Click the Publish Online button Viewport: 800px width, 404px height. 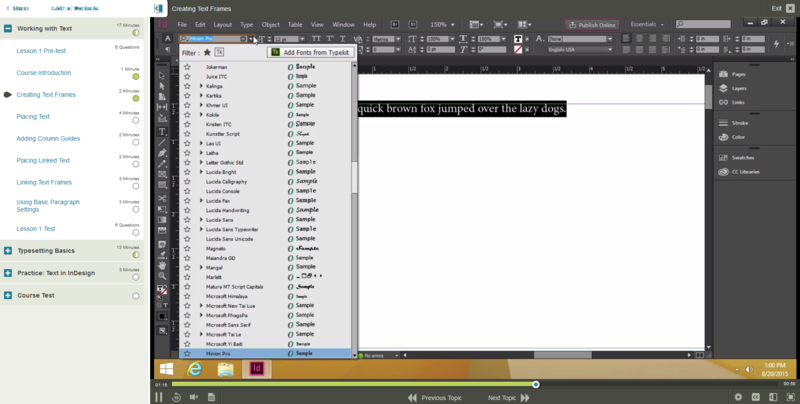click(x=592, y=24)
